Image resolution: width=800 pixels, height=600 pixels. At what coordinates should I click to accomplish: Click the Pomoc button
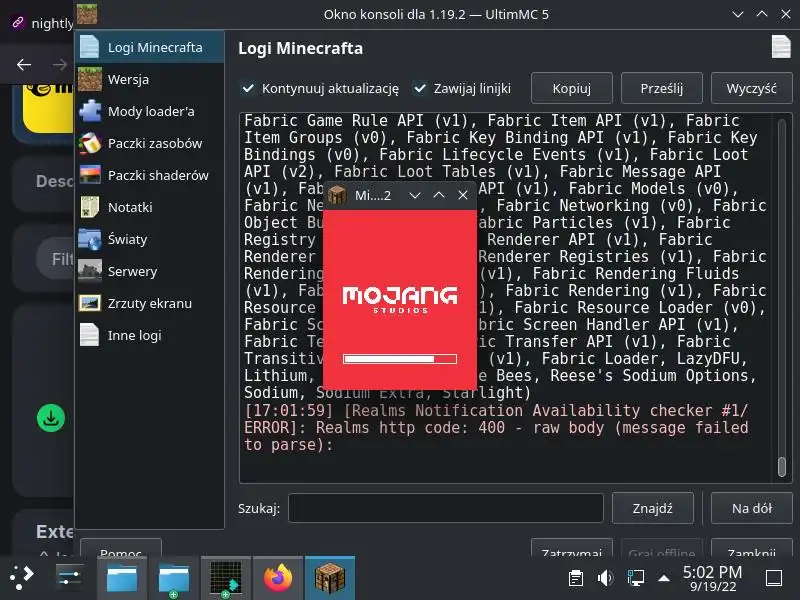(121, 547)
